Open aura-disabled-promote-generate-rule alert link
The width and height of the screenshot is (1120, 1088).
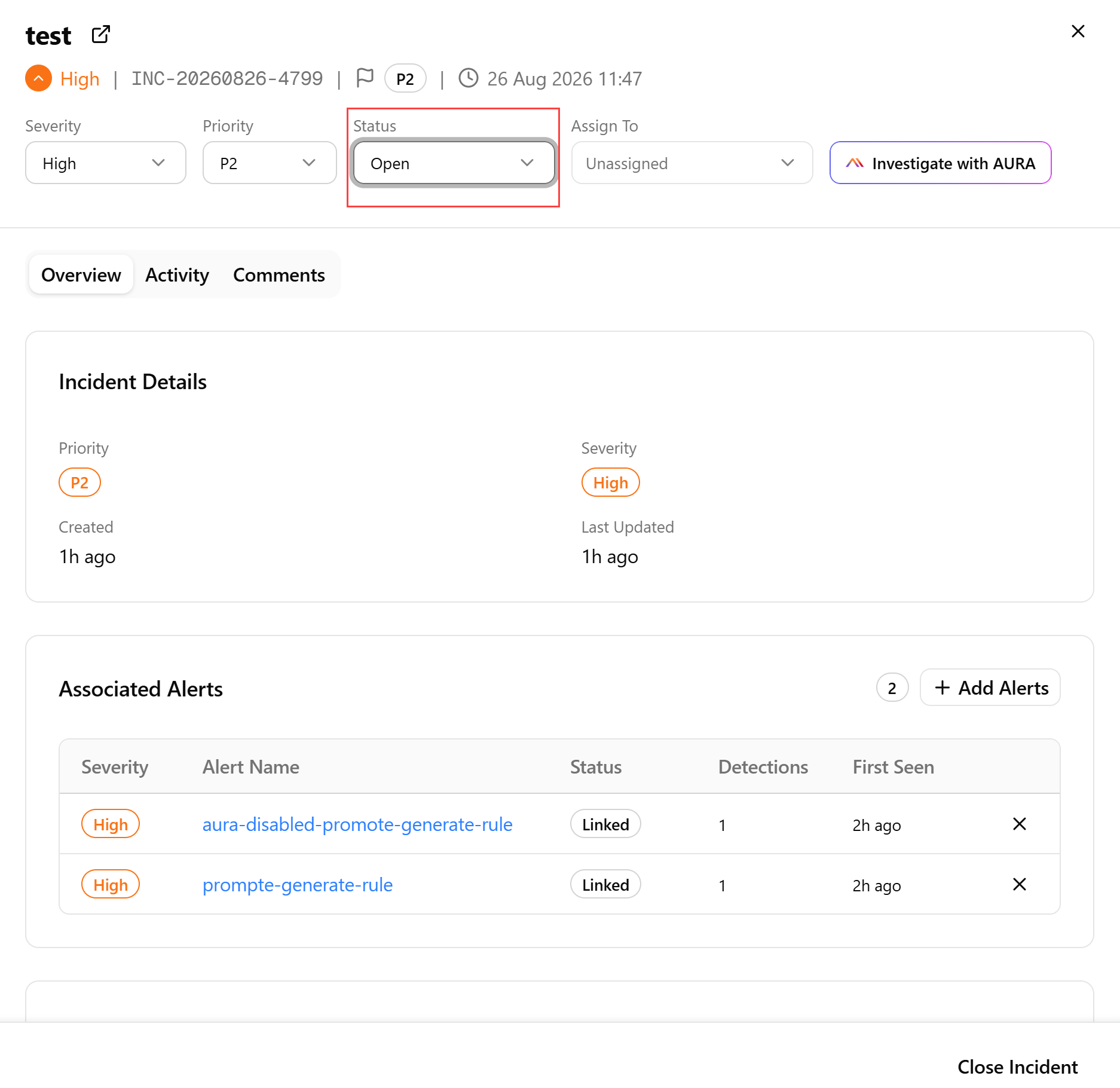357,825
